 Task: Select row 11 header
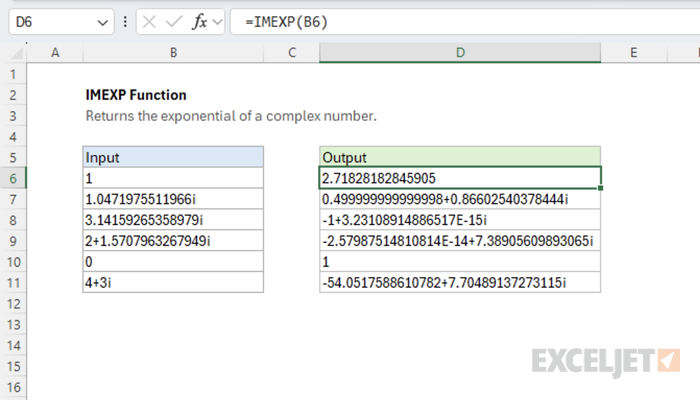[13, 283]
